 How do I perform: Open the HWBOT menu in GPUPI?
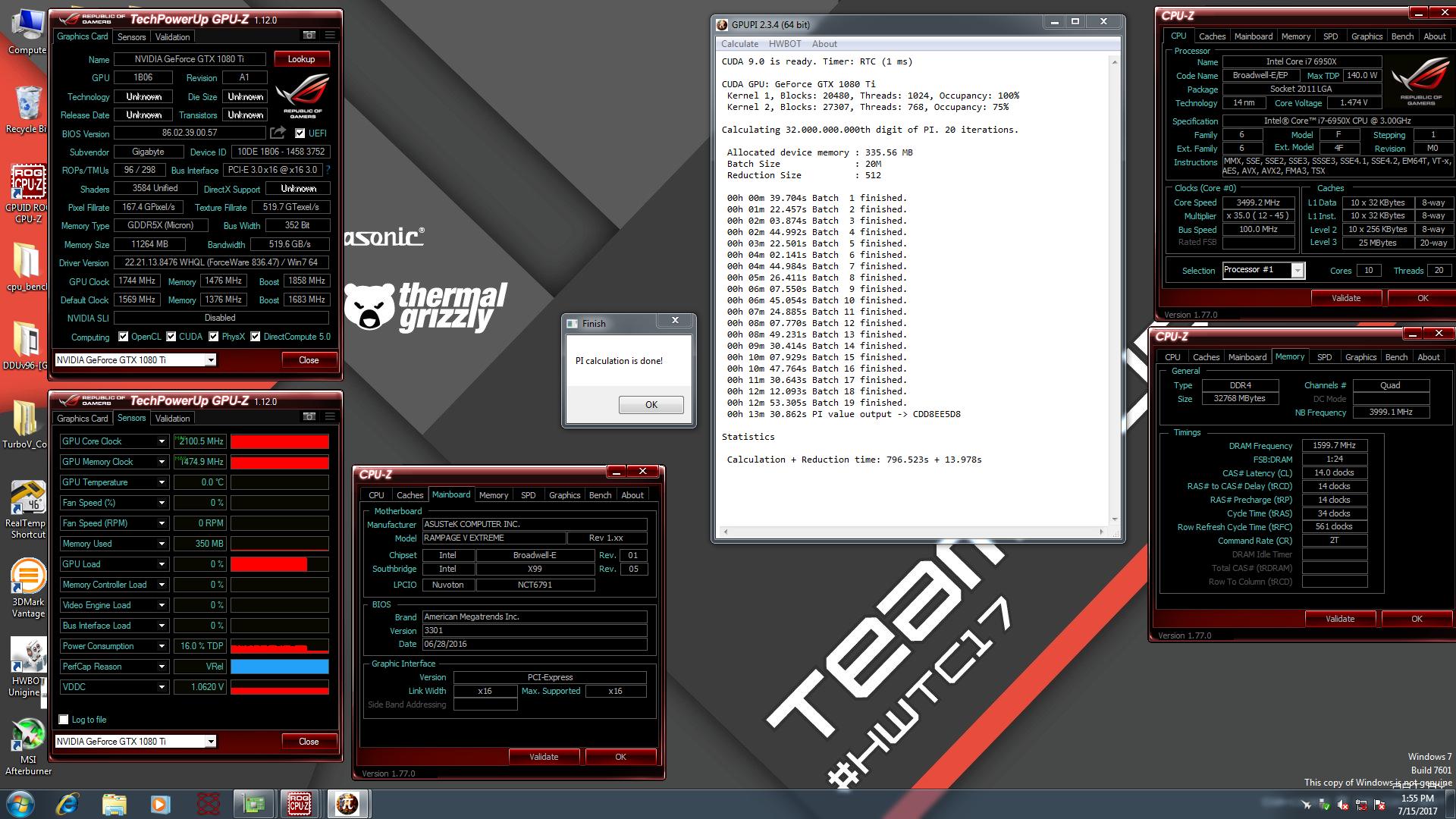coord(785,44)
